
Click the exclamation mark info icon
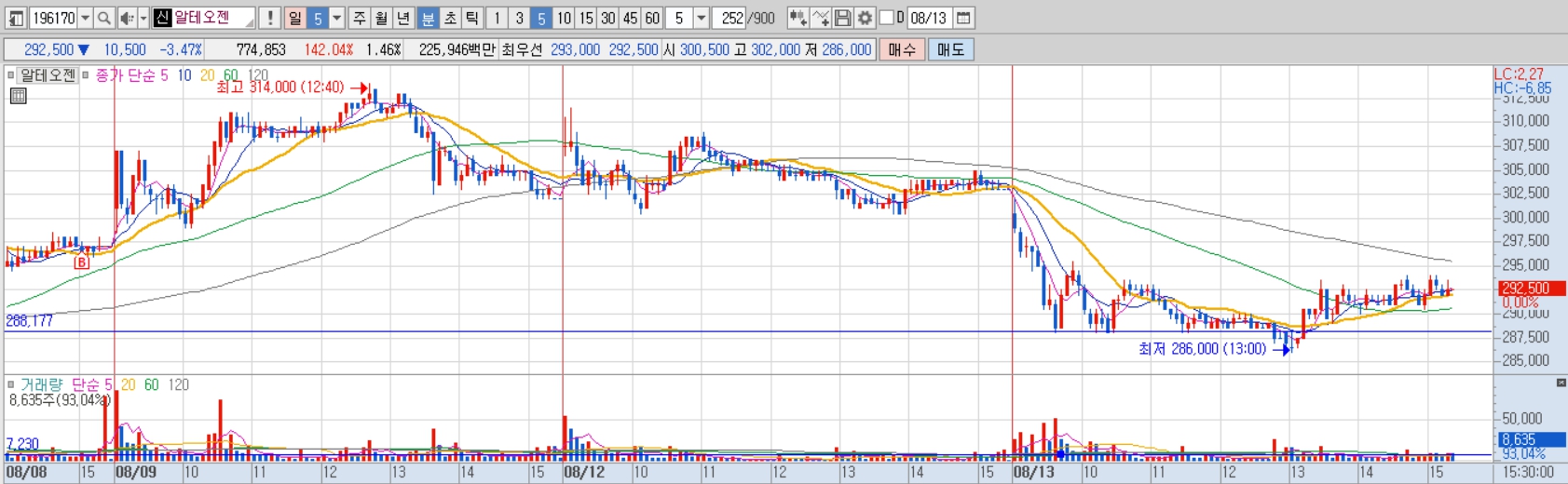click(x=270, y=18)
